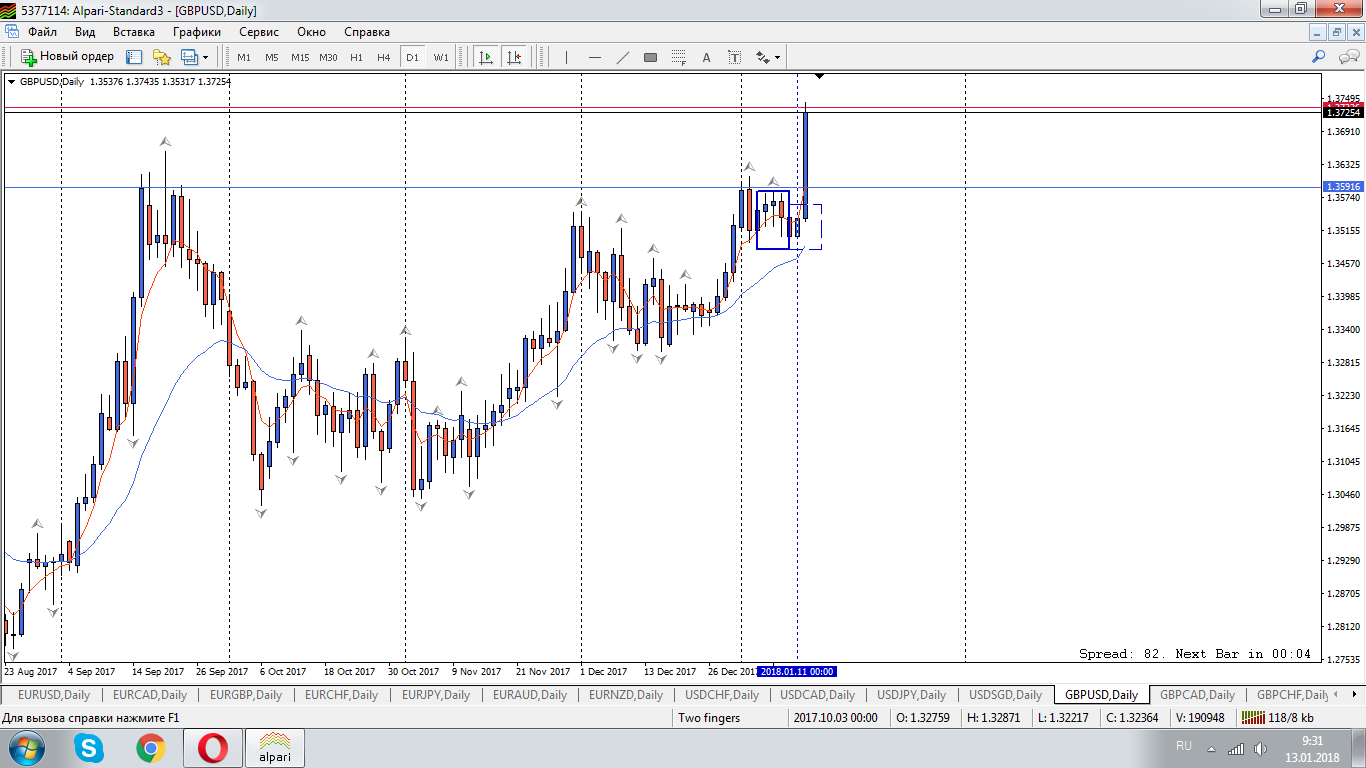This screenshot has height=768, width=1366.
Task: Toggle the D1 timeframe button
Action: point(412,58)
